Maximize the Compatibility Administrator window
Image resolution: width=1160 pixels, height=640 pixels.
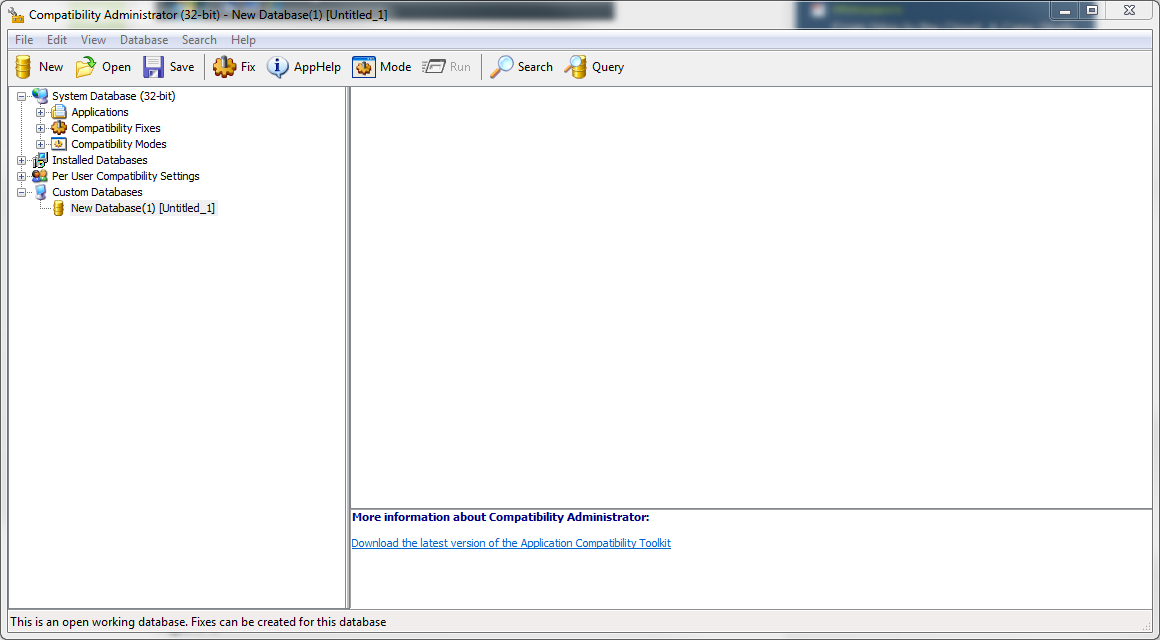point(1092,10)
